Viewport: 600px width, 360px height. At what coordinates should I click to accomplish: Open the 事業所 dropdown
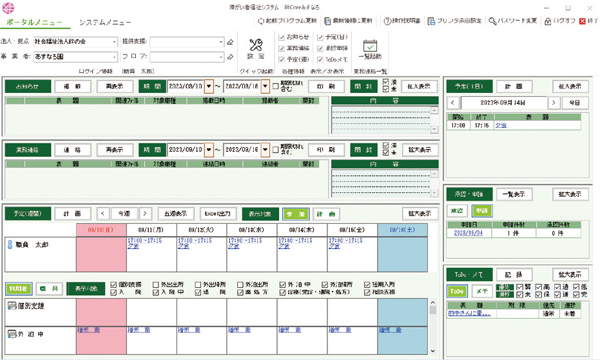pyautogui.click(x=114, y=57)
